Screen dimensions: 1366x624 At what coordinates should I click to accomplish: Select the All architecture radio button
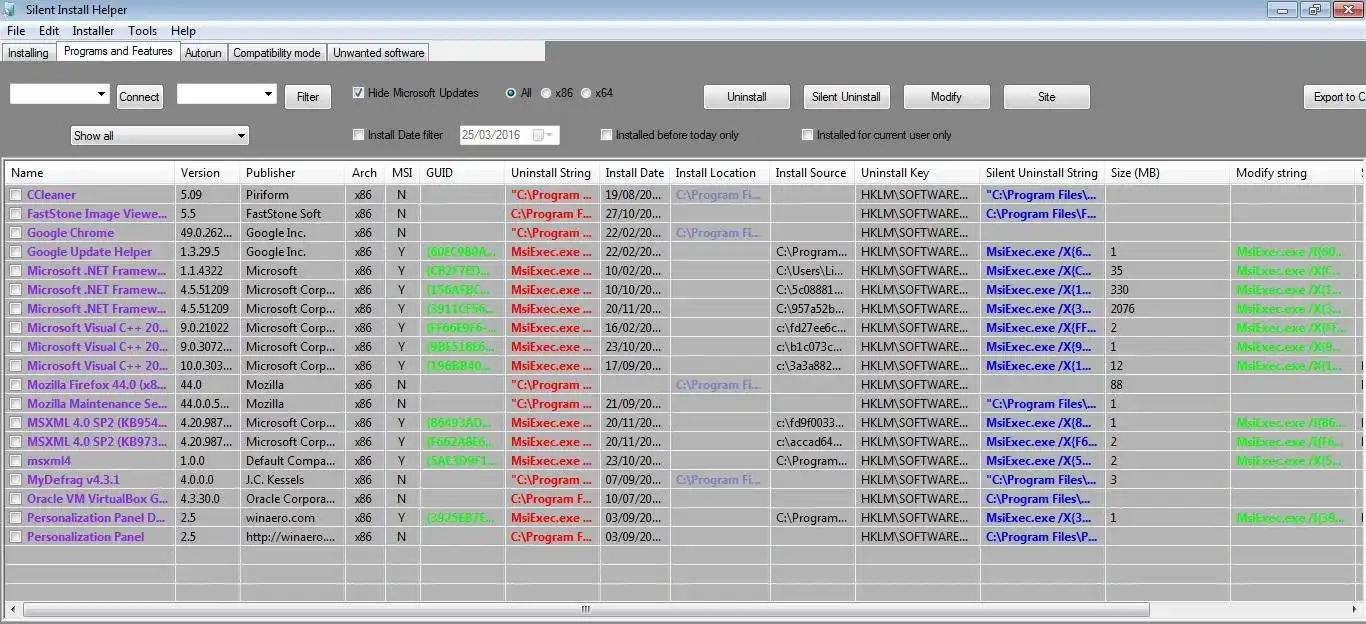pos(511,93)
